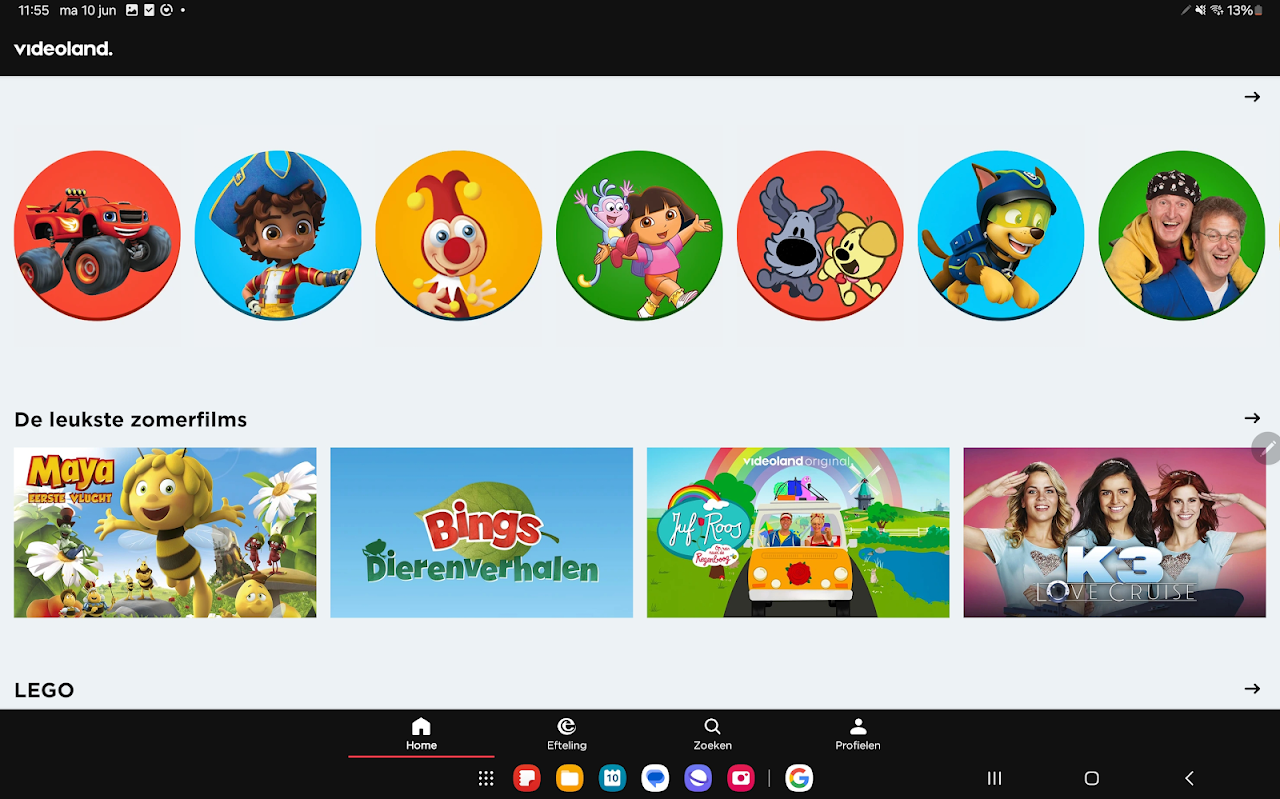Image resolution: width=1280 pixels, height=799 pixels.
Task: Tap the Videoland logo
Action: (63, 49)
